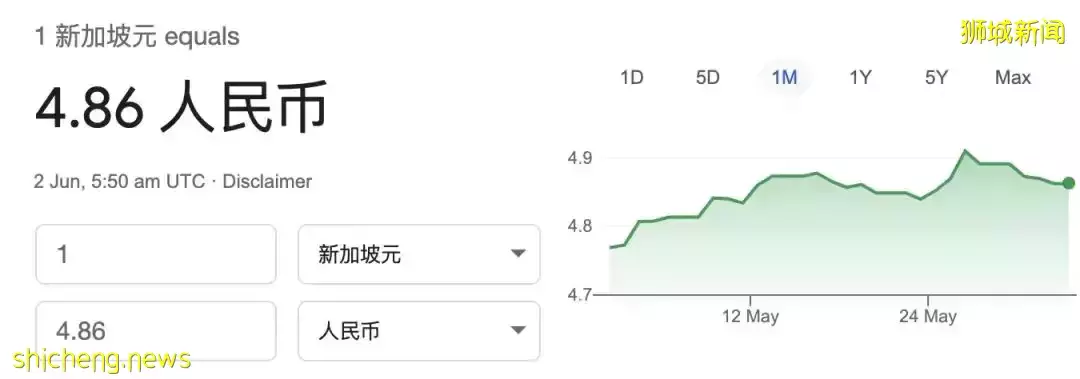This screenshot has width=1080, height=379.
Task: Click the chart peak near 4.9
Action: point(966,150)
